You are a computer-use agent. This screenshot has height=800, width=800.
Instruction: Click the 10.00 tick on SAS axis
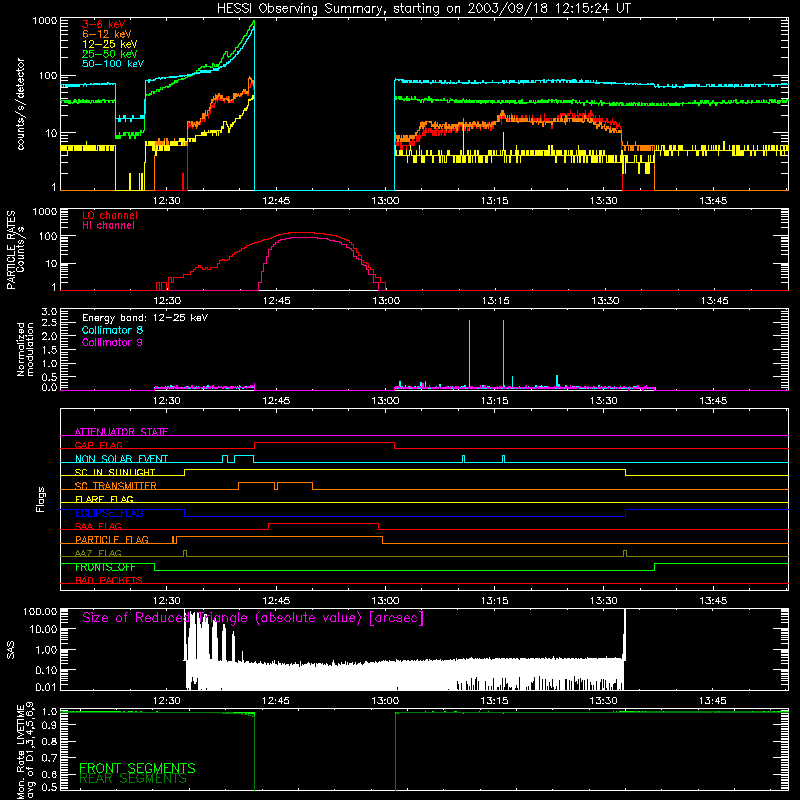click(43, 629)
